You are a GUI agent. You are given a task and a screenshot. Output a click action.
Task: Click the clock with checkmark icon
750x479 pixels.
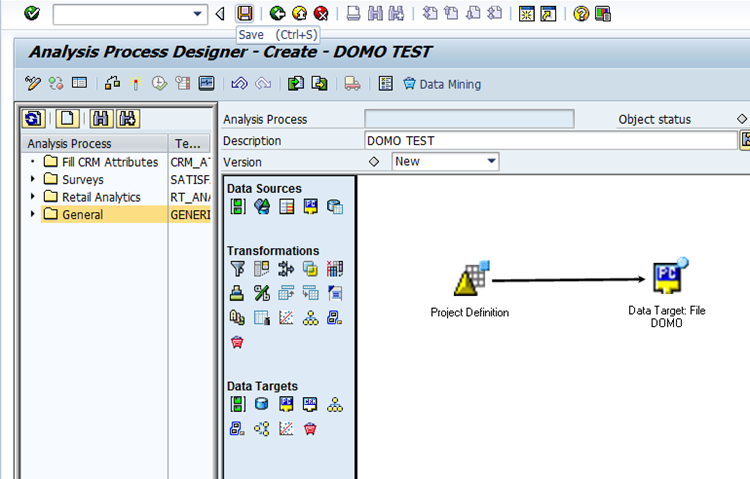click(x=159, y=84)
